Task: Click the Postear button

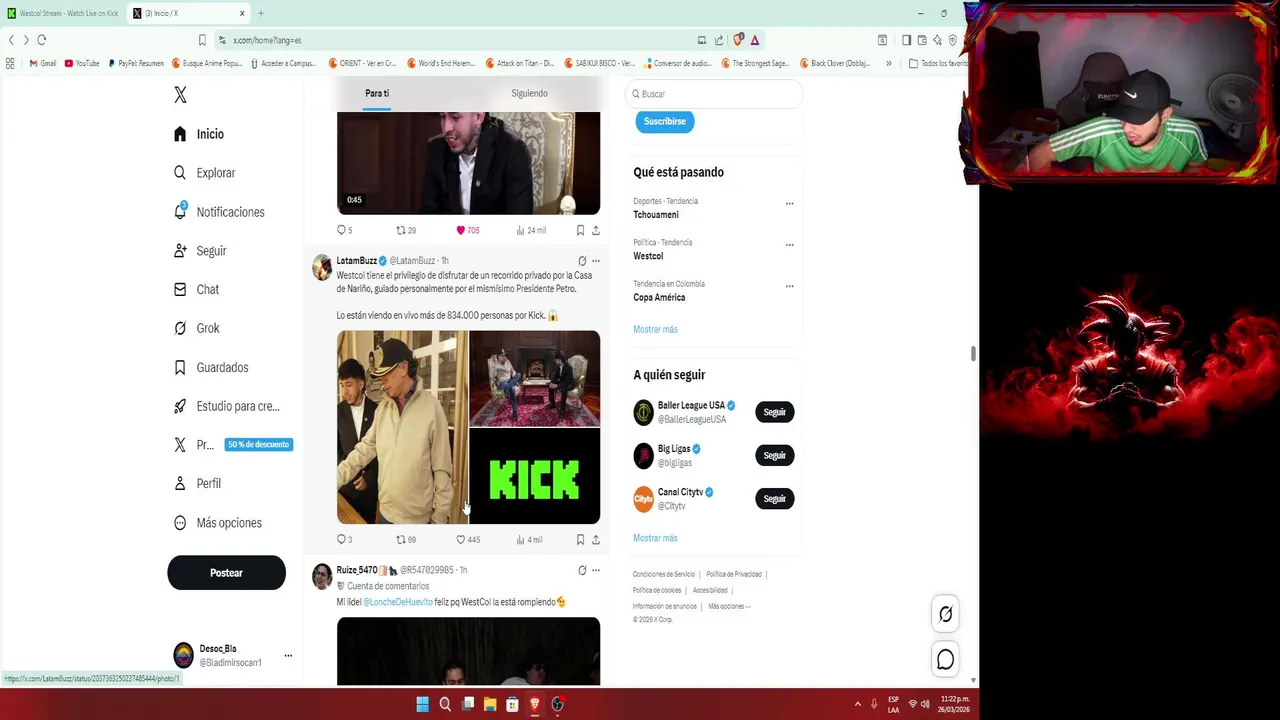Action: 226,573
